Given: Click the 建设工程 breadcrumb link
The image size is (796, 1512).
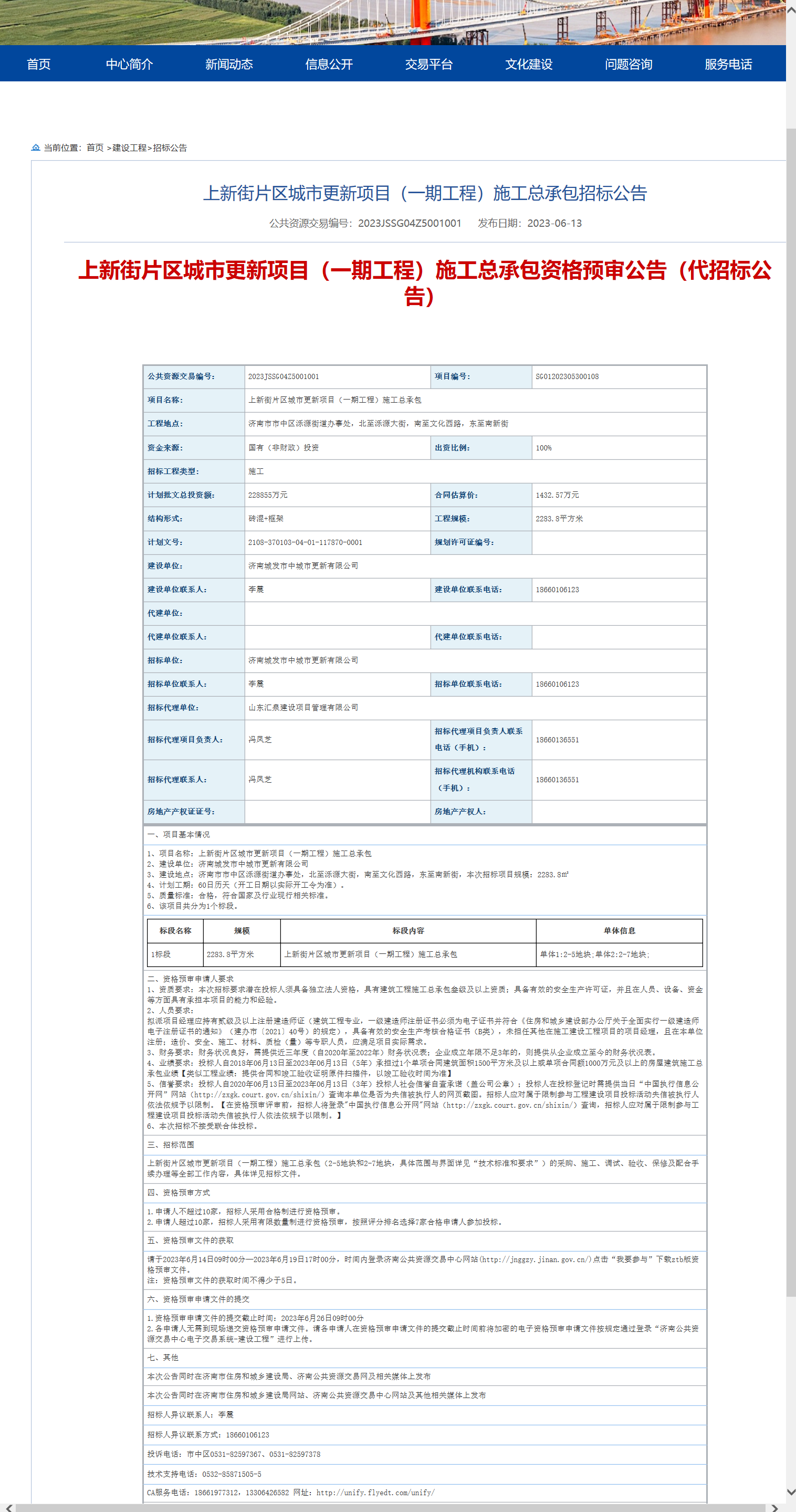Looking at the screenshot, I should 129,148.
